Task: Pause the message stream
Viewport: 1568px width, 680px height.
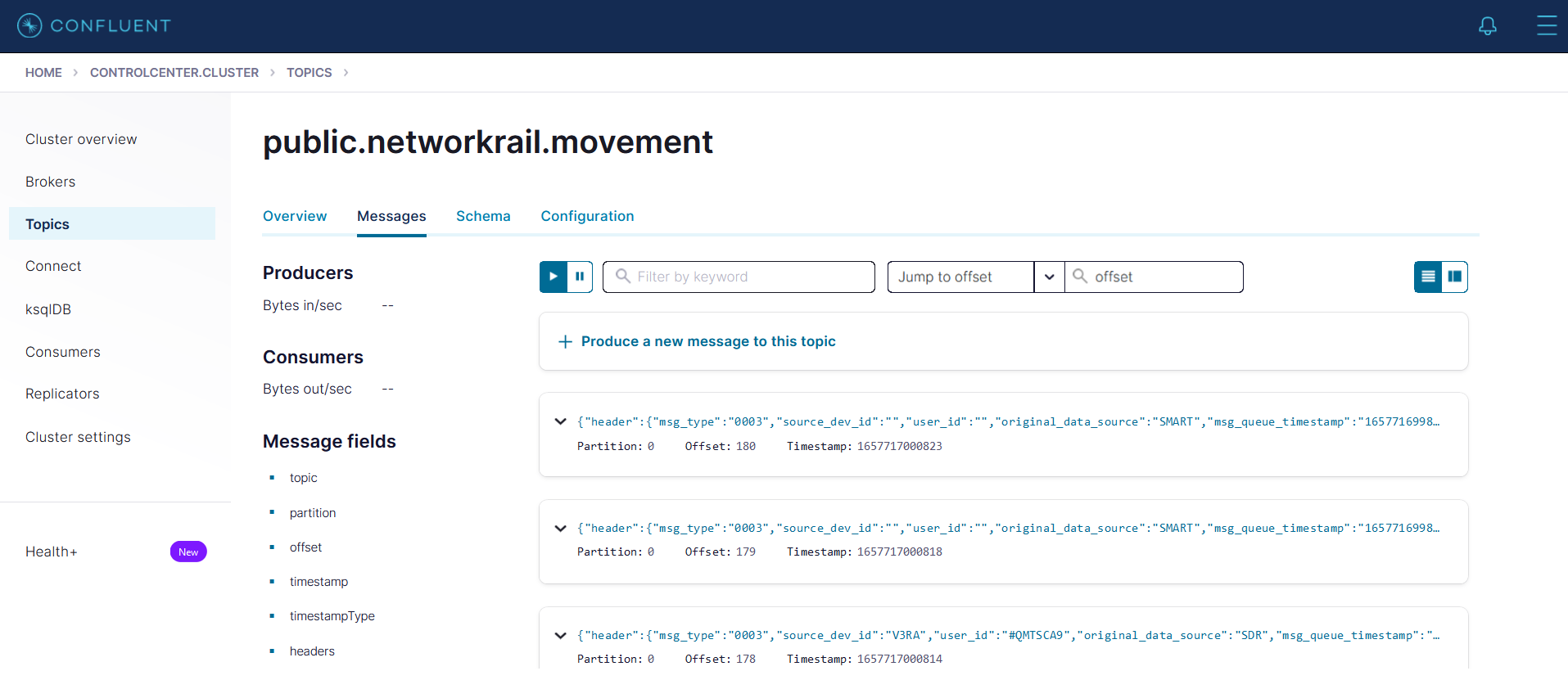Action: pyautogui.click(x=580, y=277)
